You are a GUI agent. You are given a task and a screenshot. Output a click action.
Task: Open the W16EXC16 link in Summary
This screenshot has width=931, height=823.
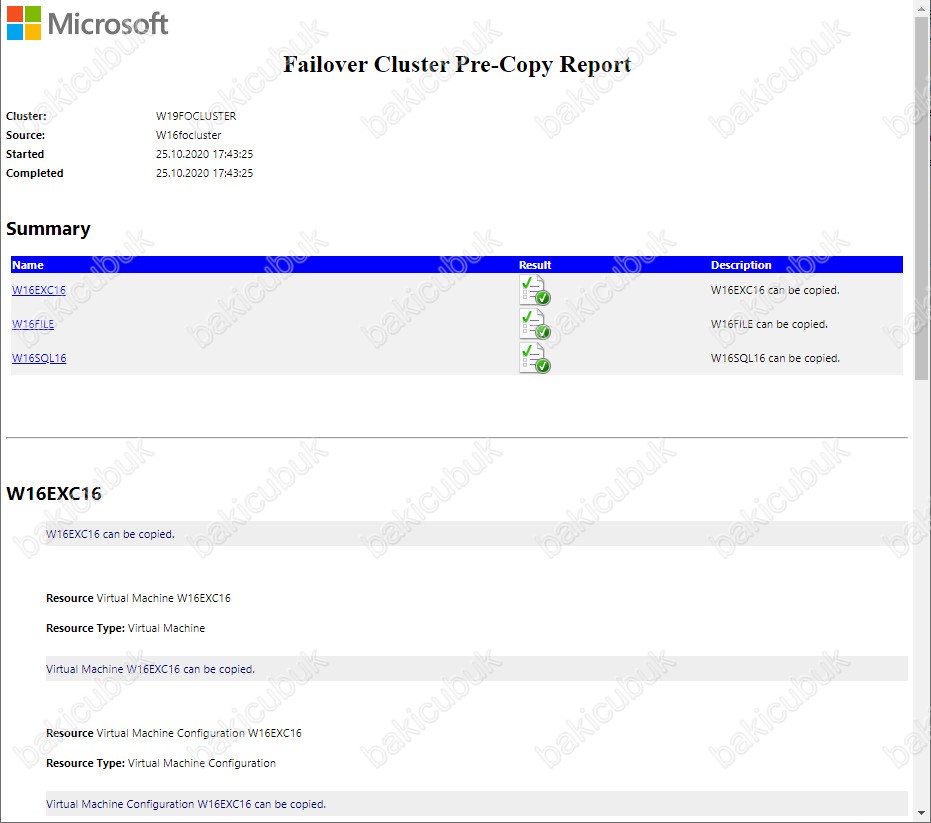click(x=39, y=290)
